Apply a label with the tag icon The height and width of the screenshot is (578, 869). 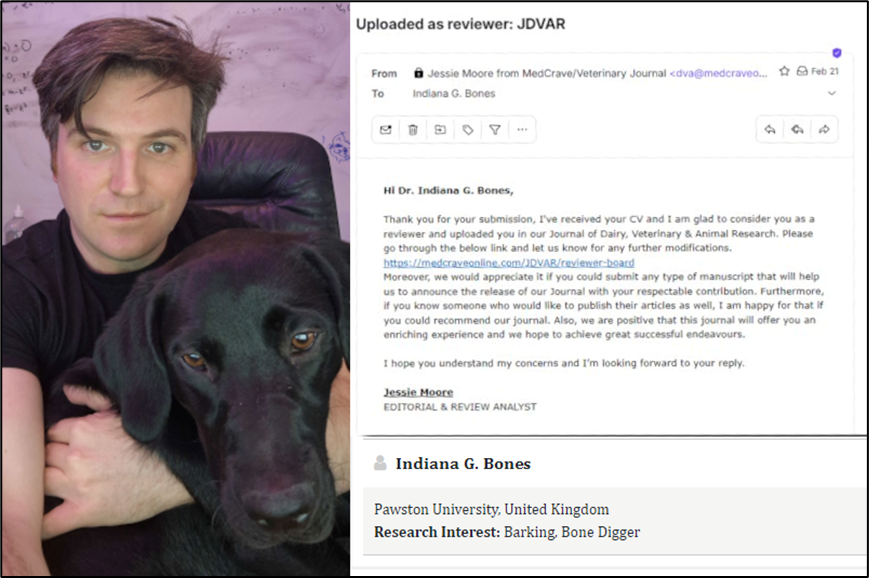468,130
